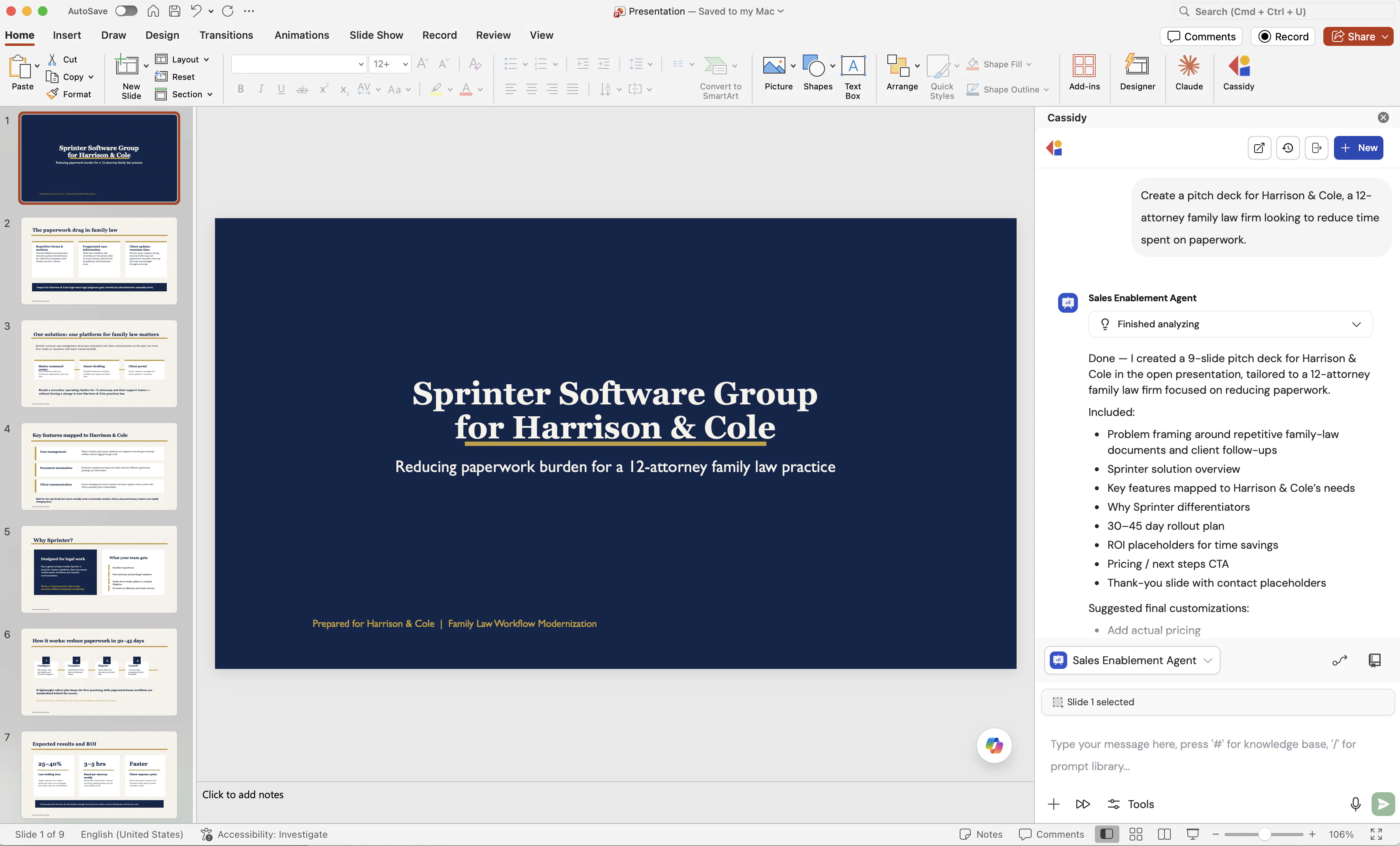Viewport: 1400px width, 846px height.
Task: Click the Cassidy knowledge base icon
Action: 1374,660
